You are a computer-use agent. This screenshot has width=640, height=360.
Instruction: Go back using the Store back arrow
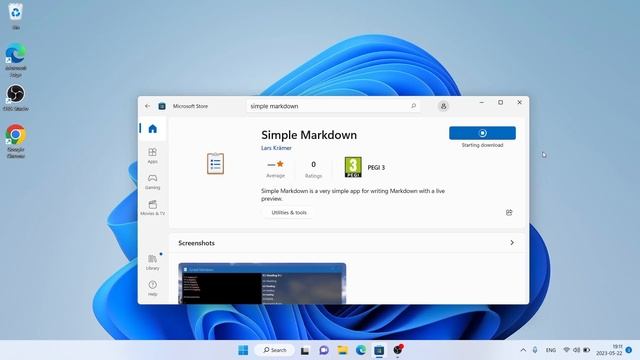point(147,106)
